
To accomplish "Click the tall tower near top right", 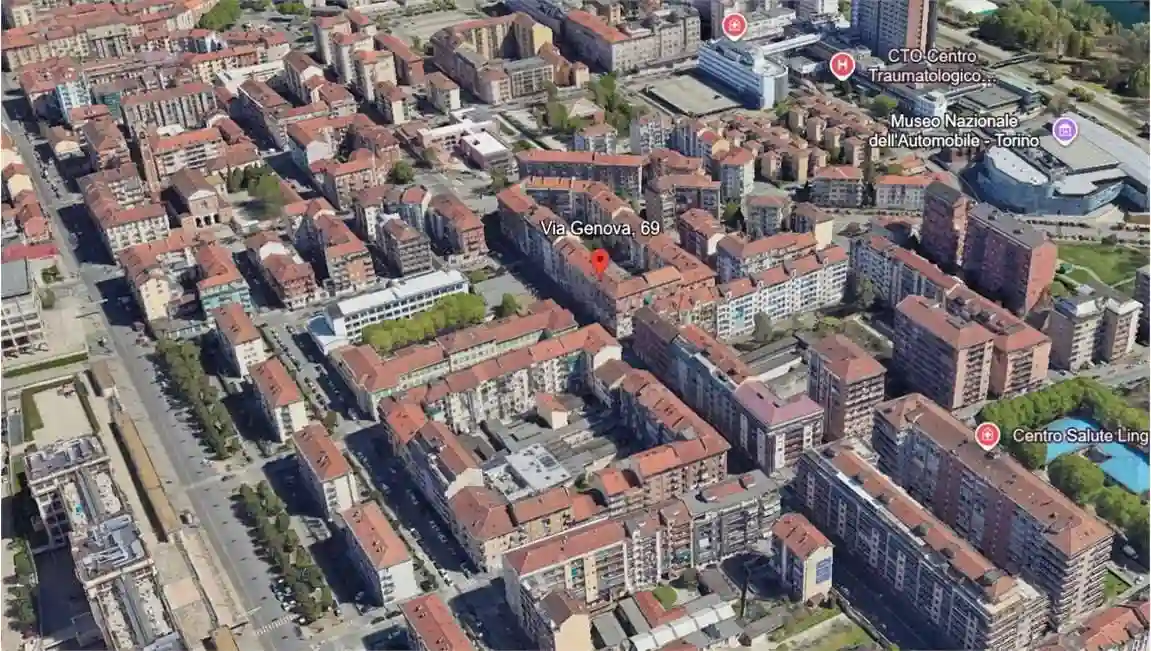I will pyautogui.click(x=893, y=24).
